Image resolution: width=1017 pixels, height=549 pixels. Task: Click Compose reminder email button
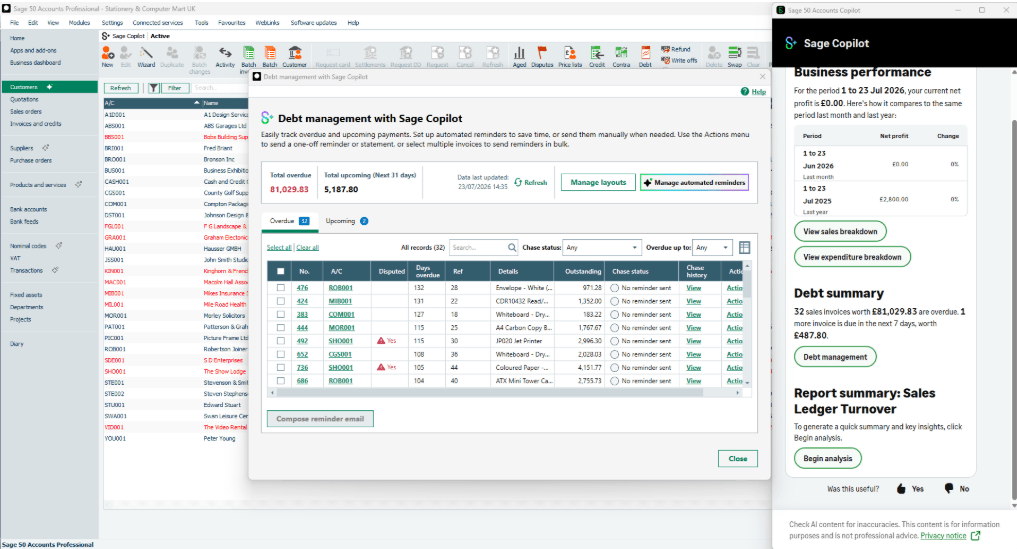[320, 419]
